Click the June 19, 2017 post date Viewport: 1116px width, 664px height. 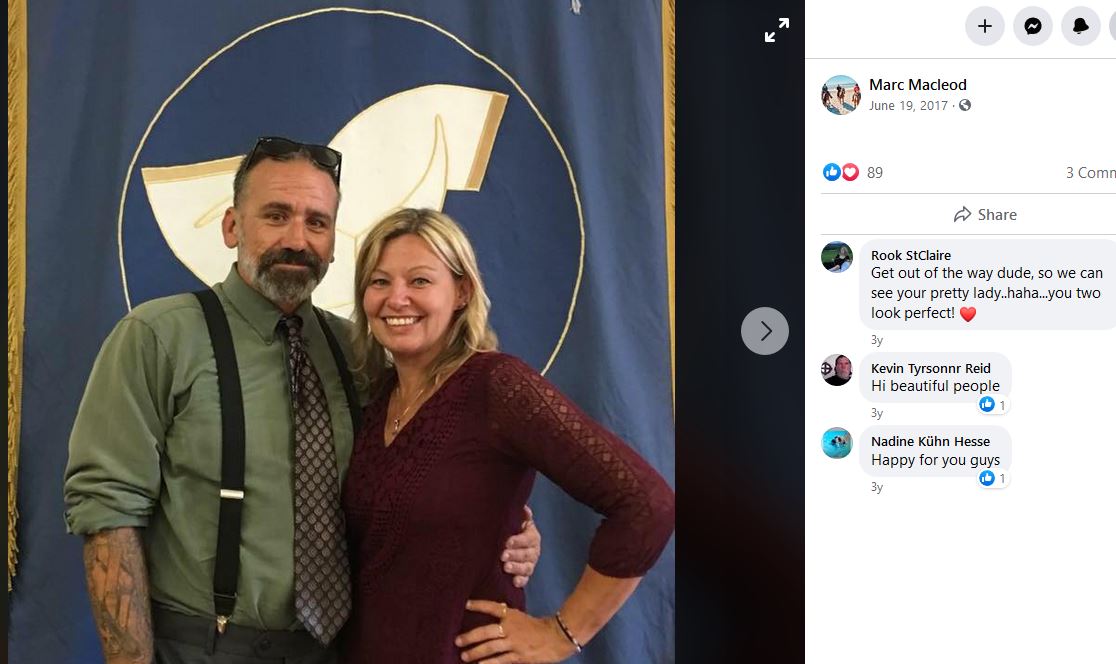click(908, 106)
